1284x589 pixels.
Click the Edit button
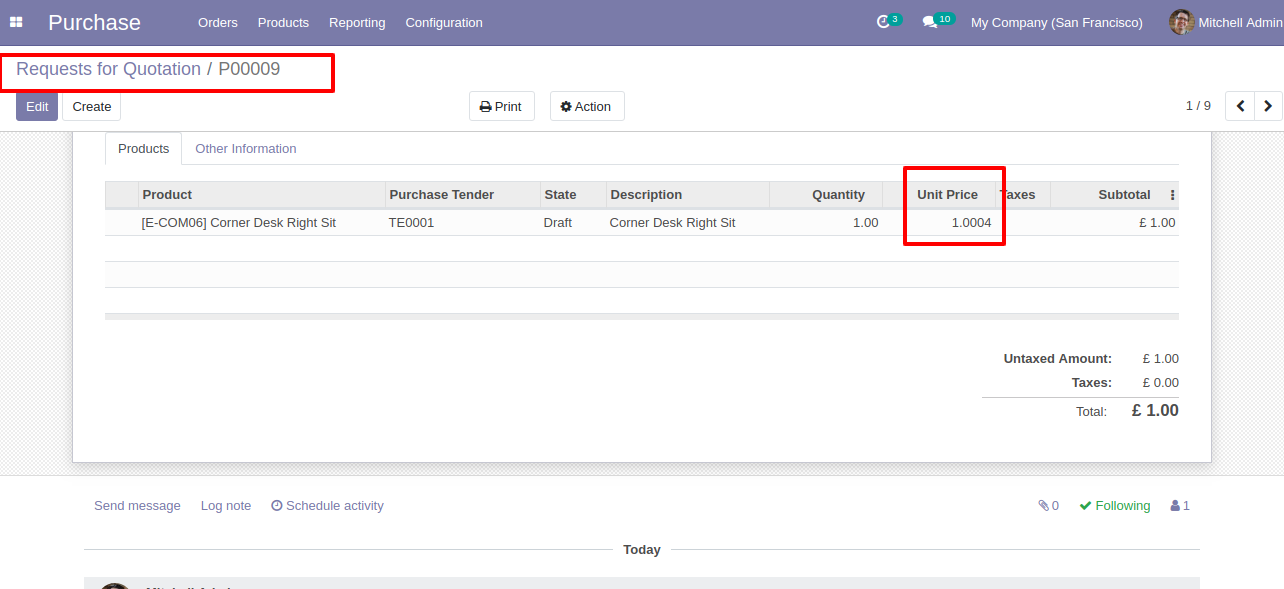[x=37, y=106]
